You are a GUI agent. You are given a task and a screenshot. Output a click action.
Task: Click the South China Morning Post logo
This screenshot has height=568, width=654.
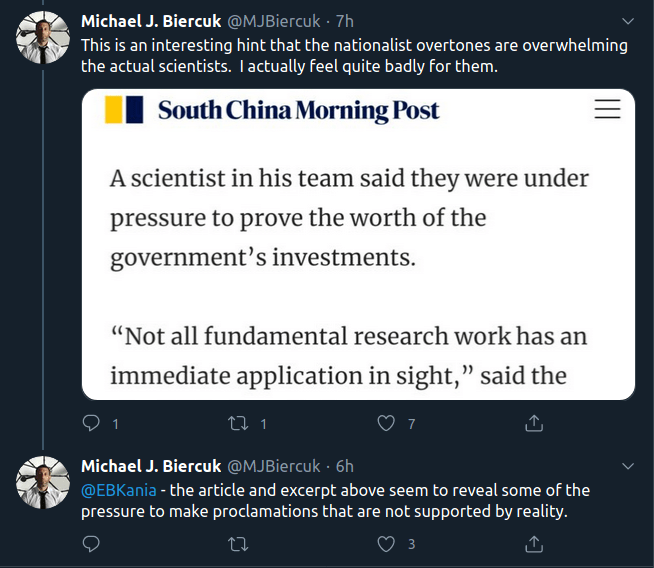coord(272,110)
